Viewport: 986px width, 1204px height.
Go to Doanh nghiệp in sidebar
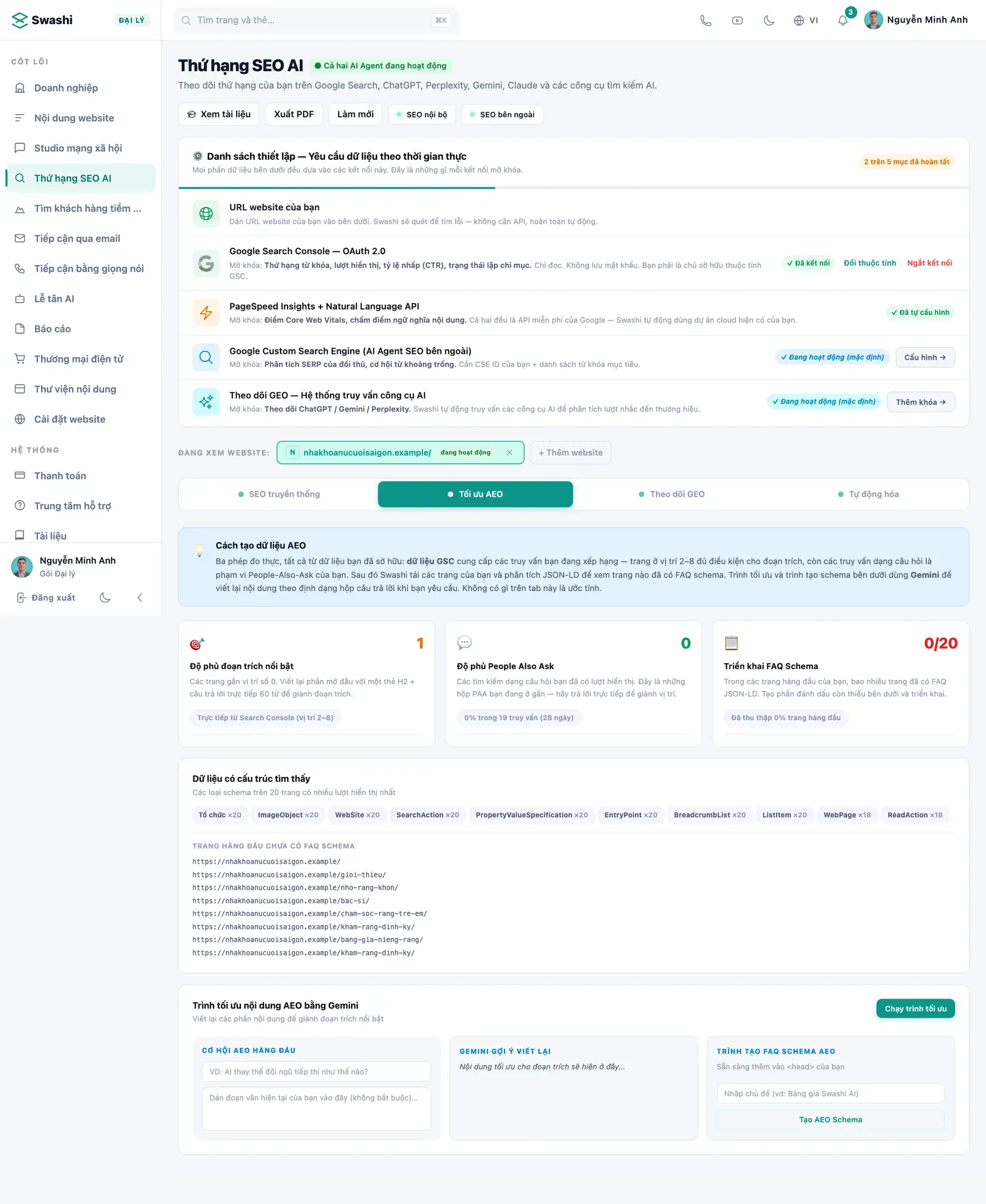click(80, 88)
